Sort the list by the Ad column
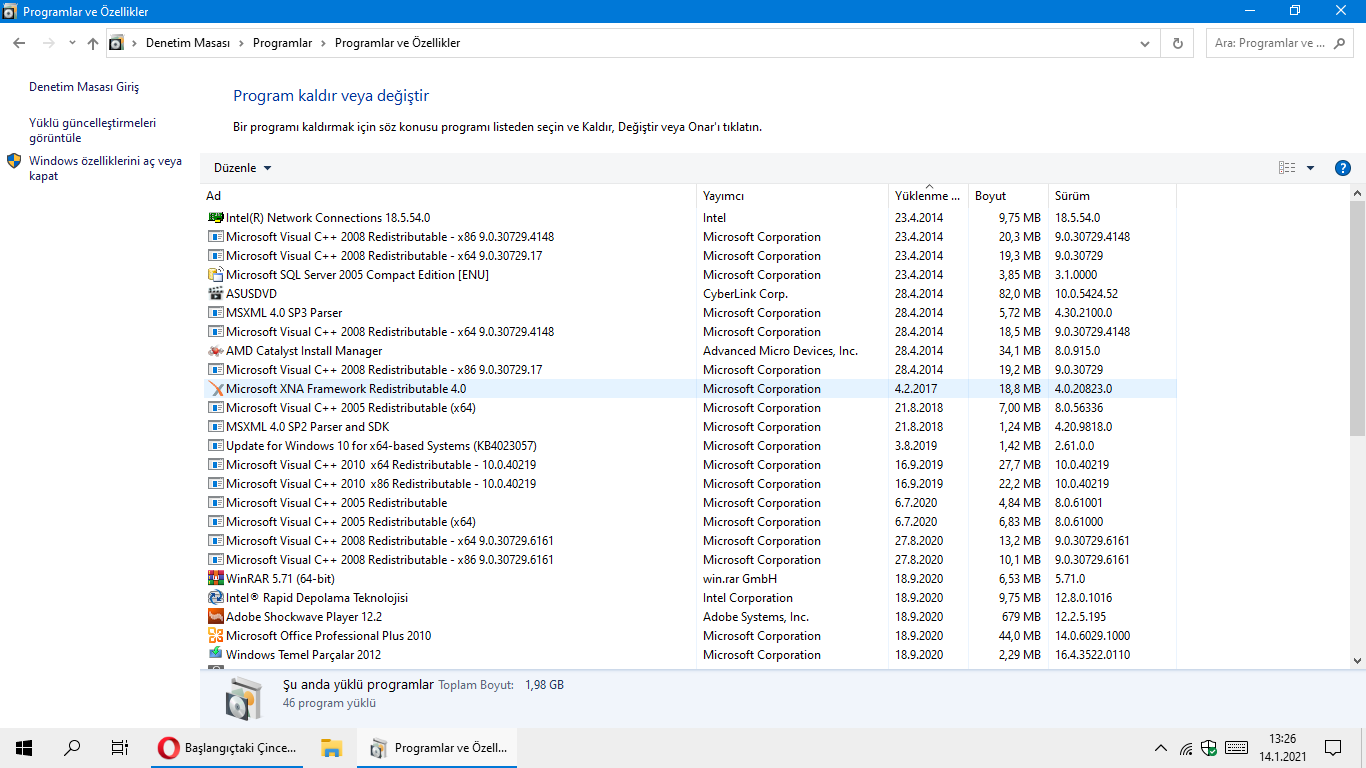1366x768 pixels. tap(449, 195)
